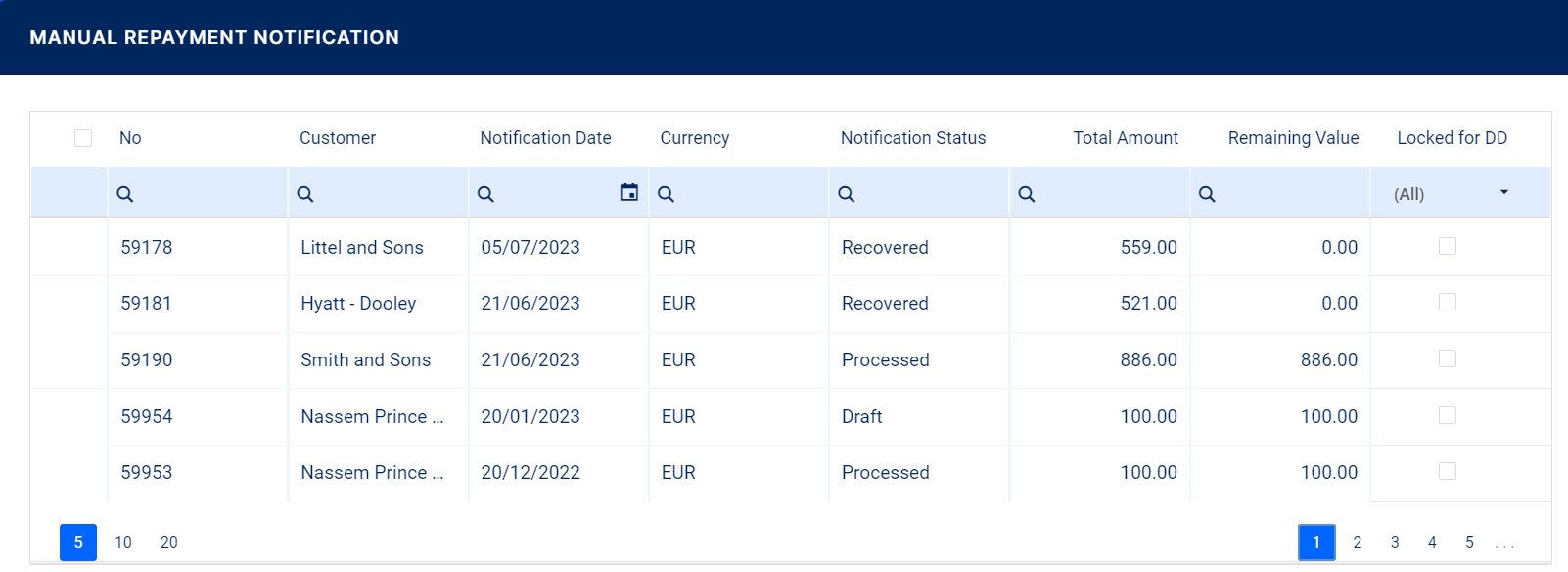Sort by Notification Status column header
1568x572 pixels.
(x=913, y=138)
